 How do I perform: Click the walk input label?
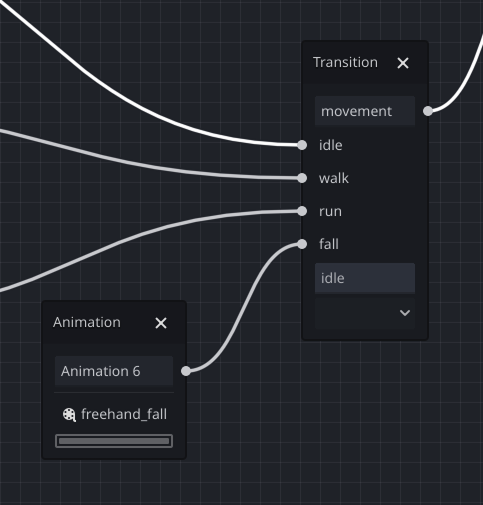point(334,178)
